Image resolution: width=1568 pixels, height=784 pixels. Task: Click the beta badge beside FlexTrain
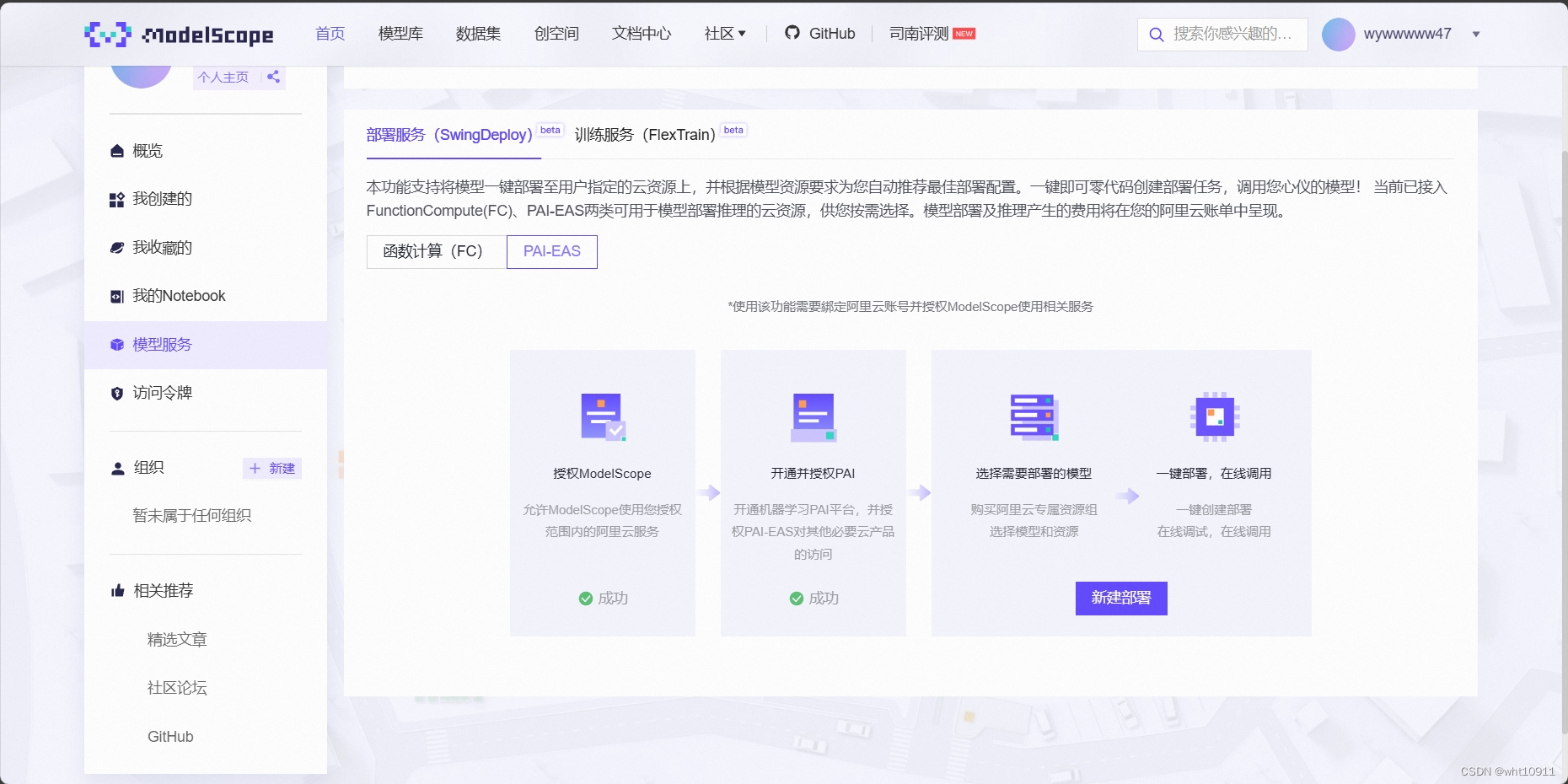click(733, 130)
